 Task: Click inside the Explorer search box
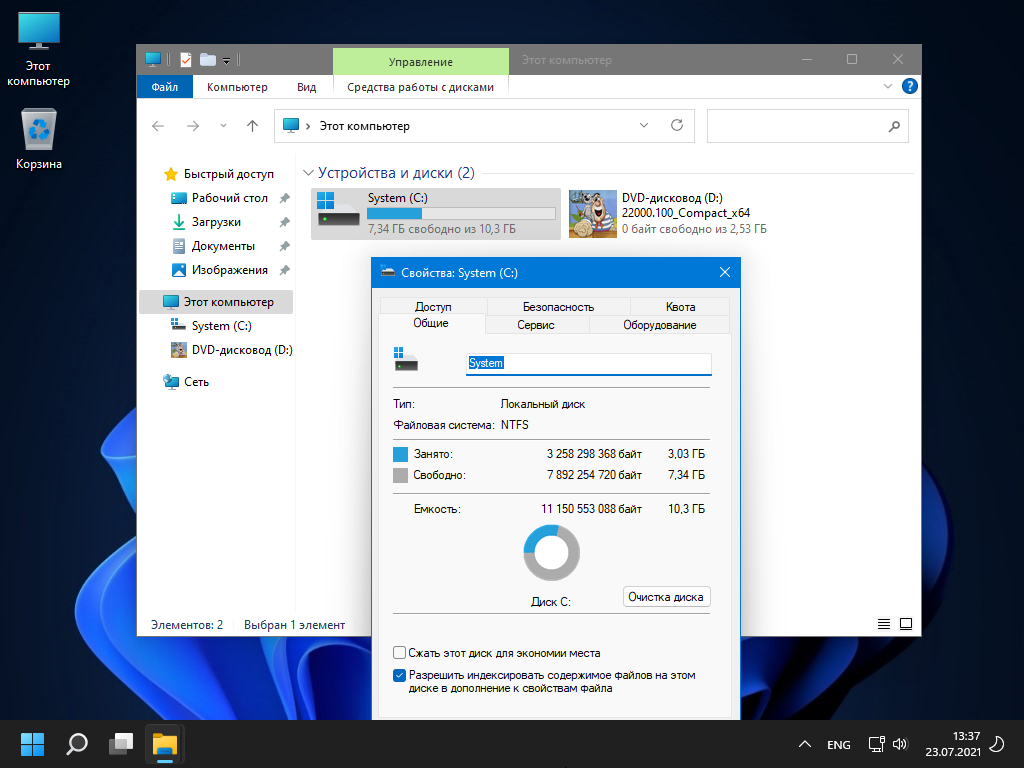(x=808, y=126)
